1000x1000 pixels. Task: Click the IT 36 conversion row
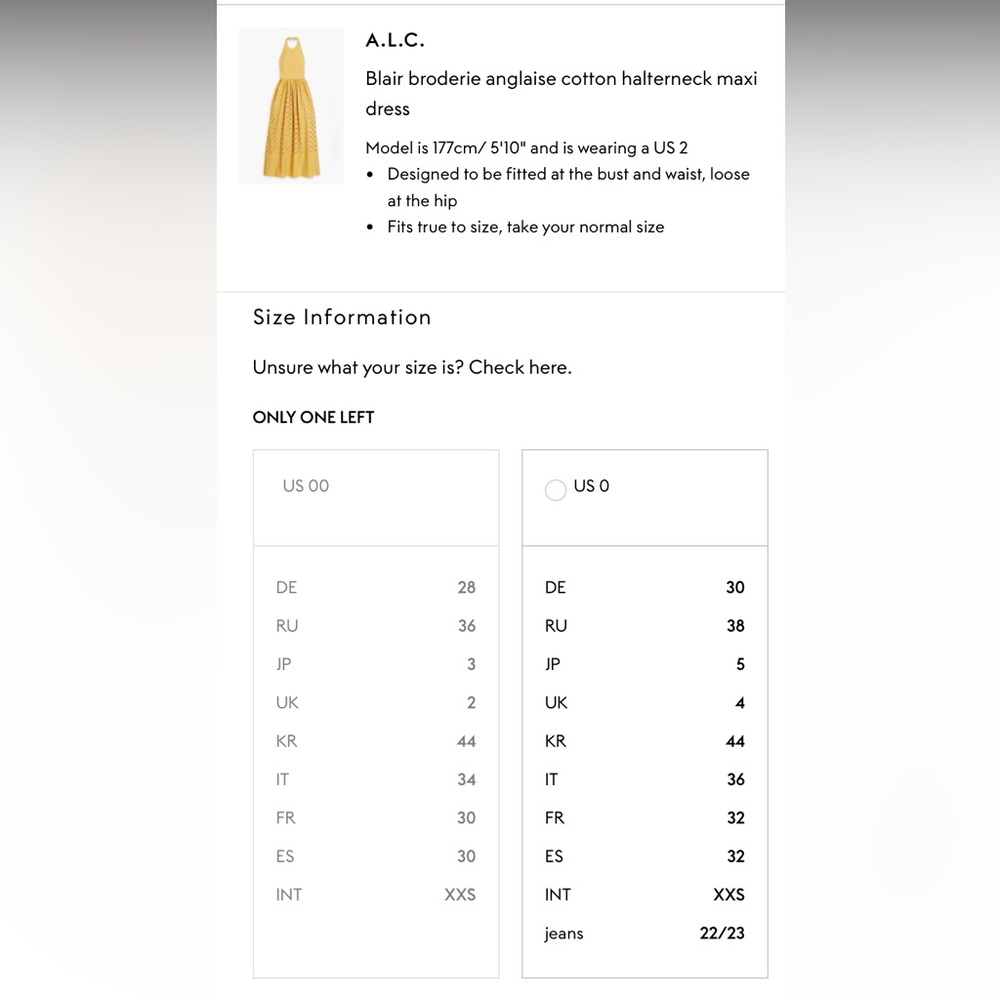645,779
